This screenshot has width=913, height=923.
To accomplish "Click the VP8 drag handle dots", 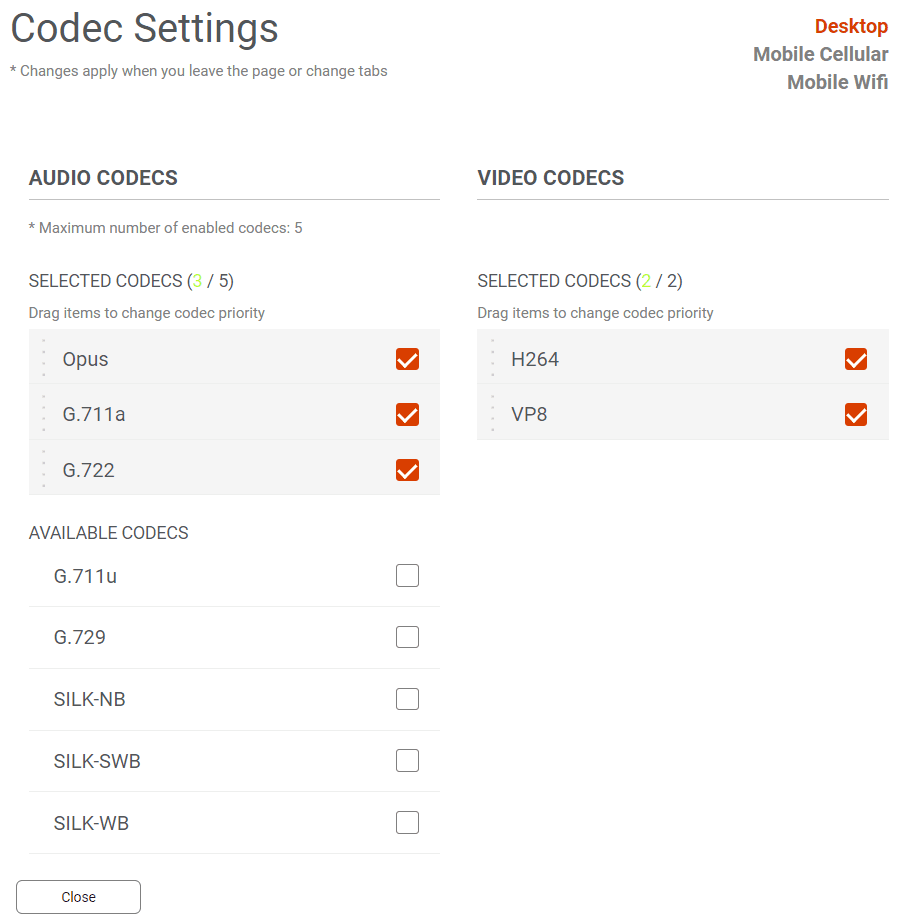I will [493, 414].
